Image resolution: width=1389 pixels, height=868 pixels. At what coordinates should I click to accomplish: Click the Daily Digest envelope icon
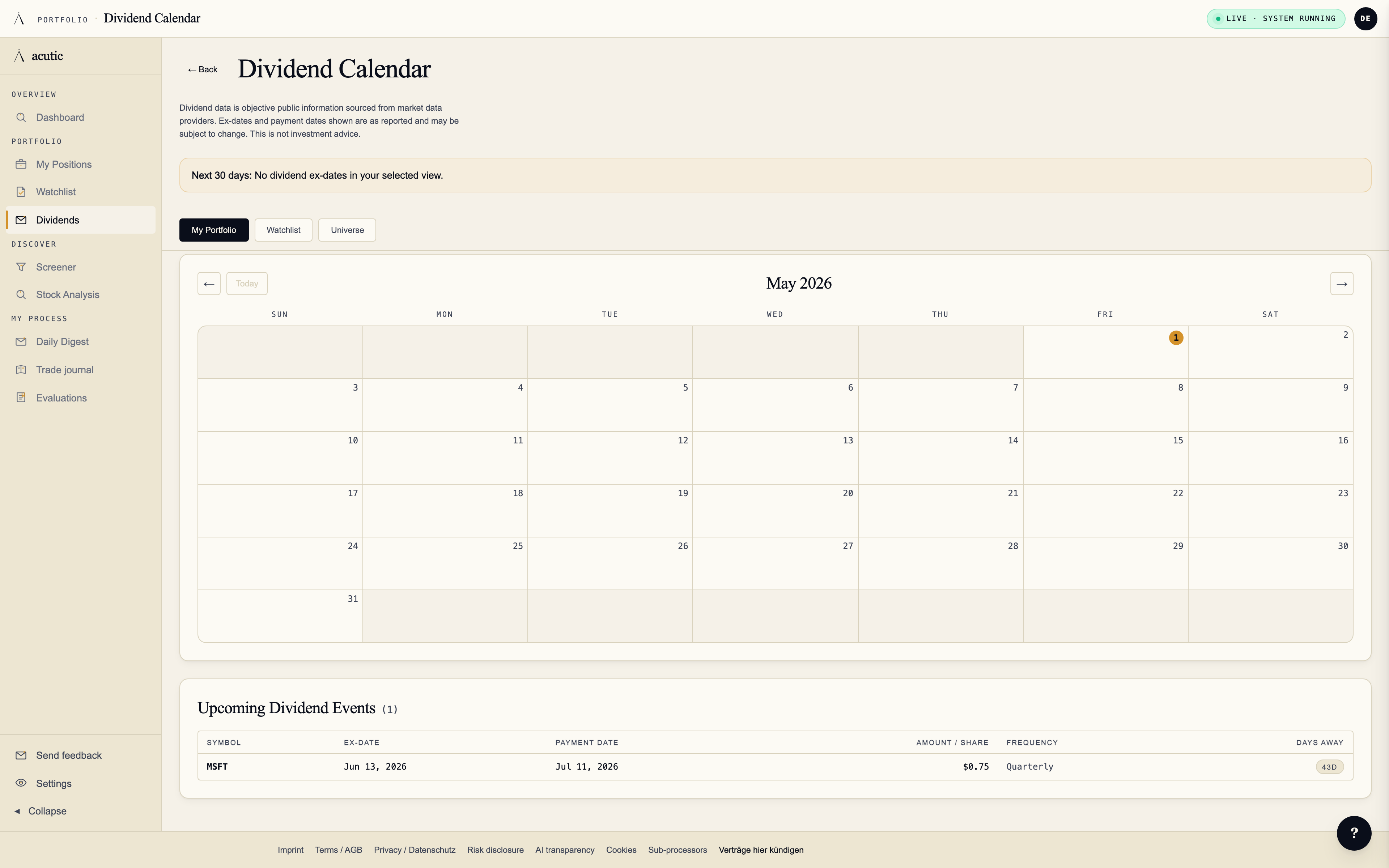coord(21,341)
